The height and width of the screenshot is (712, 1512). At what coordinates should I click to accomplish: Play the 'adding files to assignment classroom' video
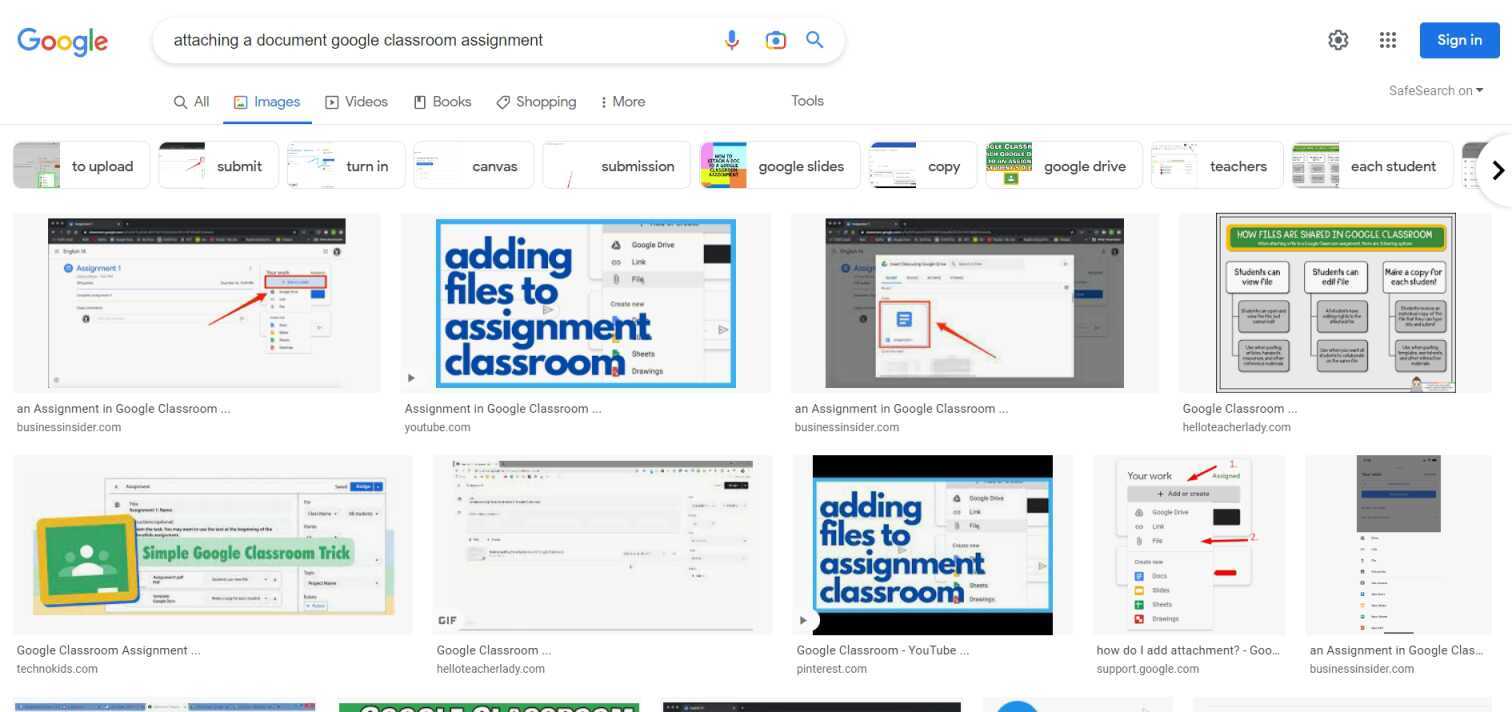click(x=585, y=302)
